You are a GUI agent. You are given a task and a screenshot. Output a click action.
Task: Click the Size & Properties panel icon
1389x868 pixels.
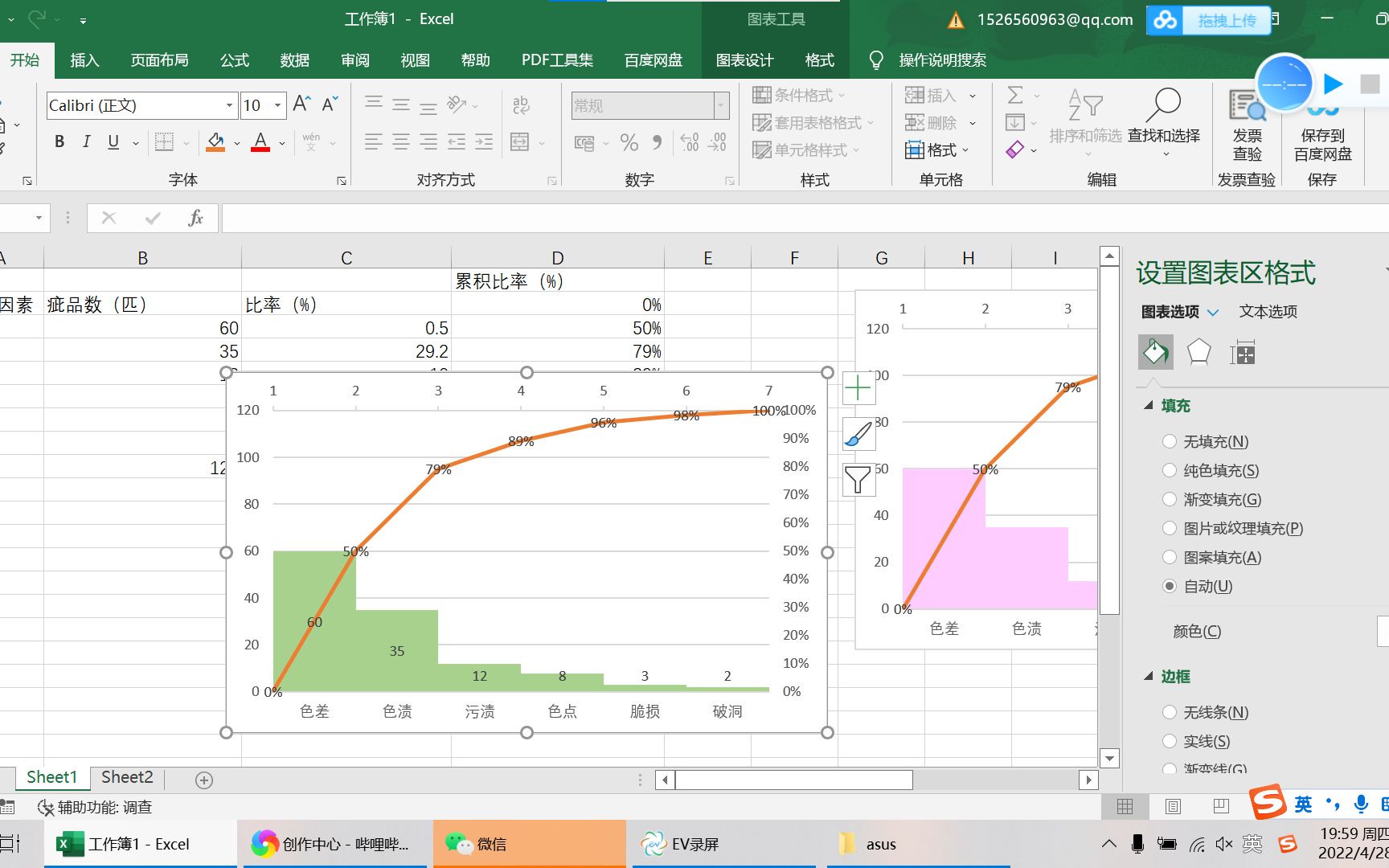click(1243, 351)
